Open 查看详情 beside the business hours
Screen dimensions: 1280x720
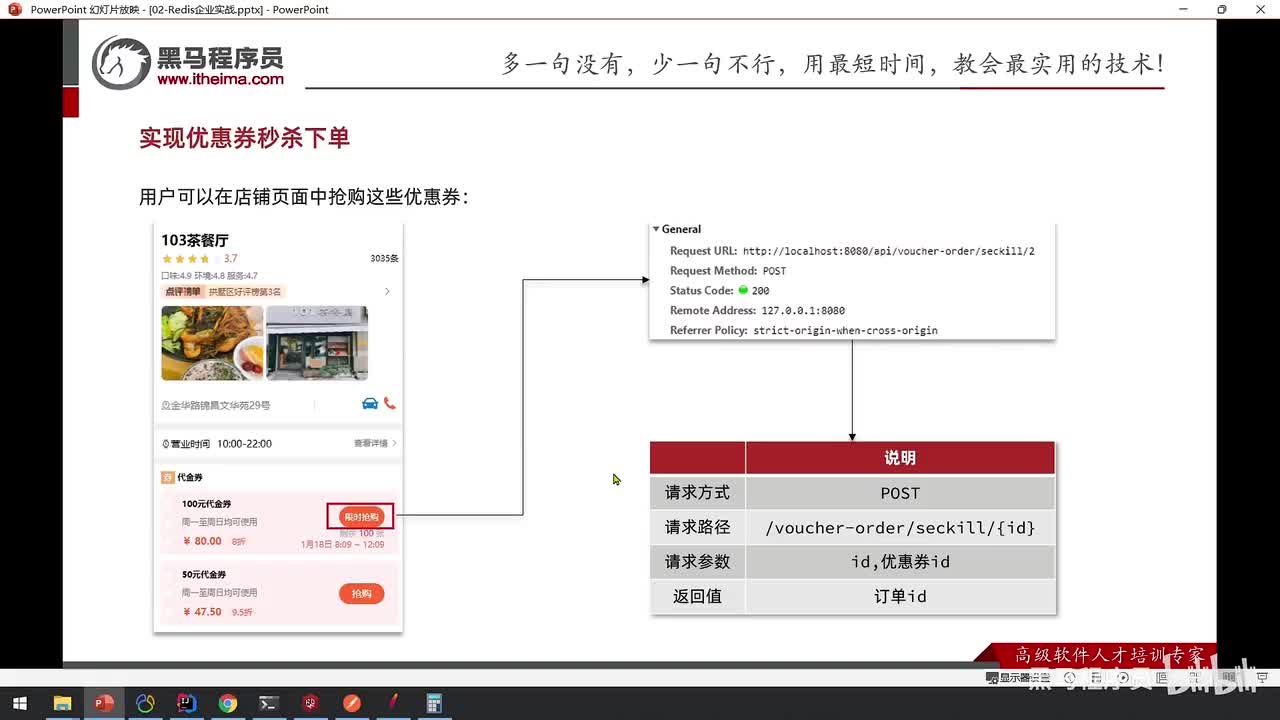[374, 443]
